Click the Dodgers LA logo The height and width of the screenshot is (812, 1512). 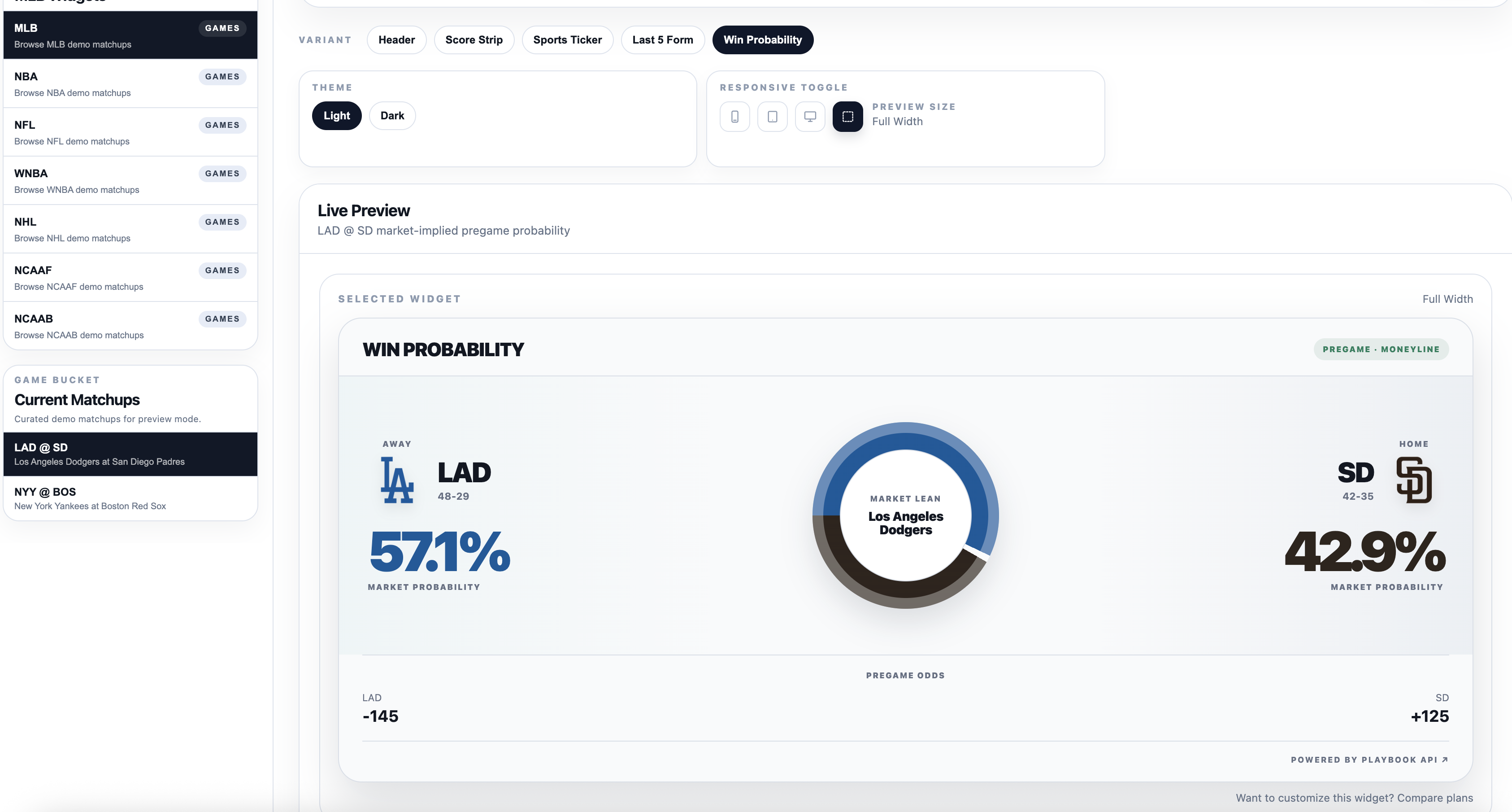[x=397, y=480]
